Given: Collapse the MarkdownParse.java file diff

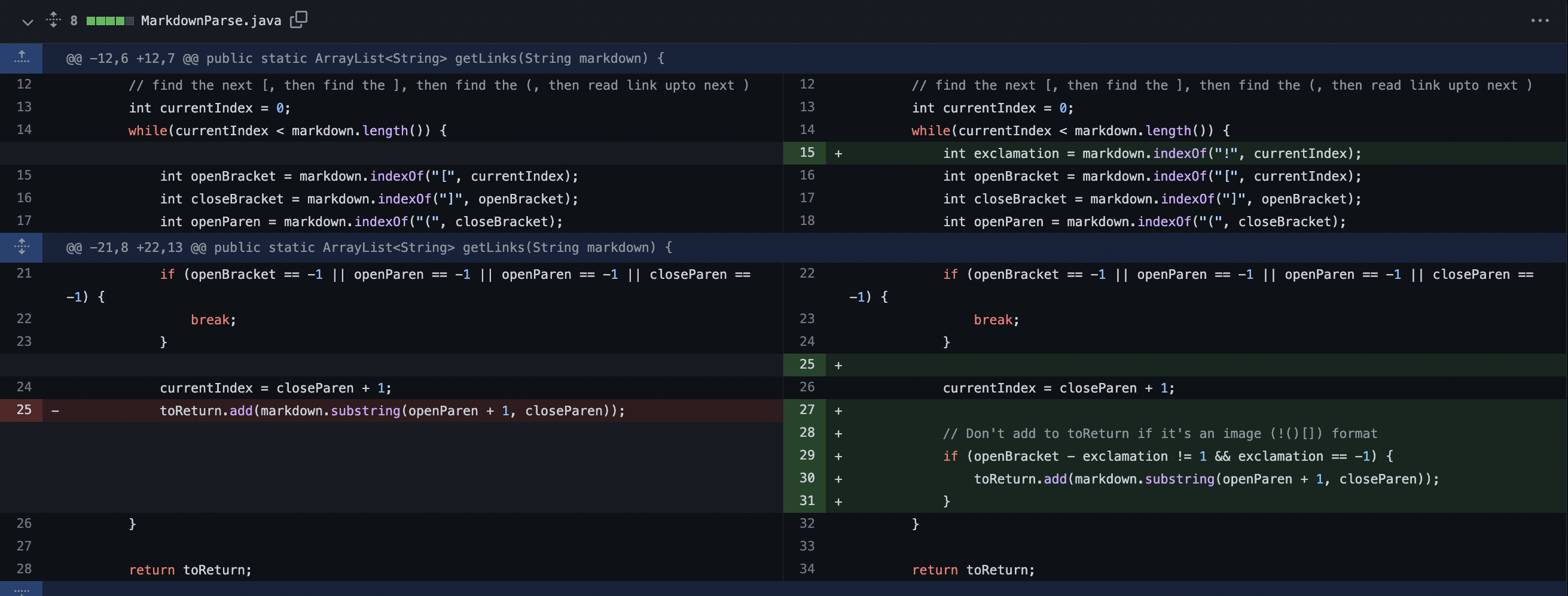Looking at the screenshot, I should pyautogui.click(x=27, y=22).
